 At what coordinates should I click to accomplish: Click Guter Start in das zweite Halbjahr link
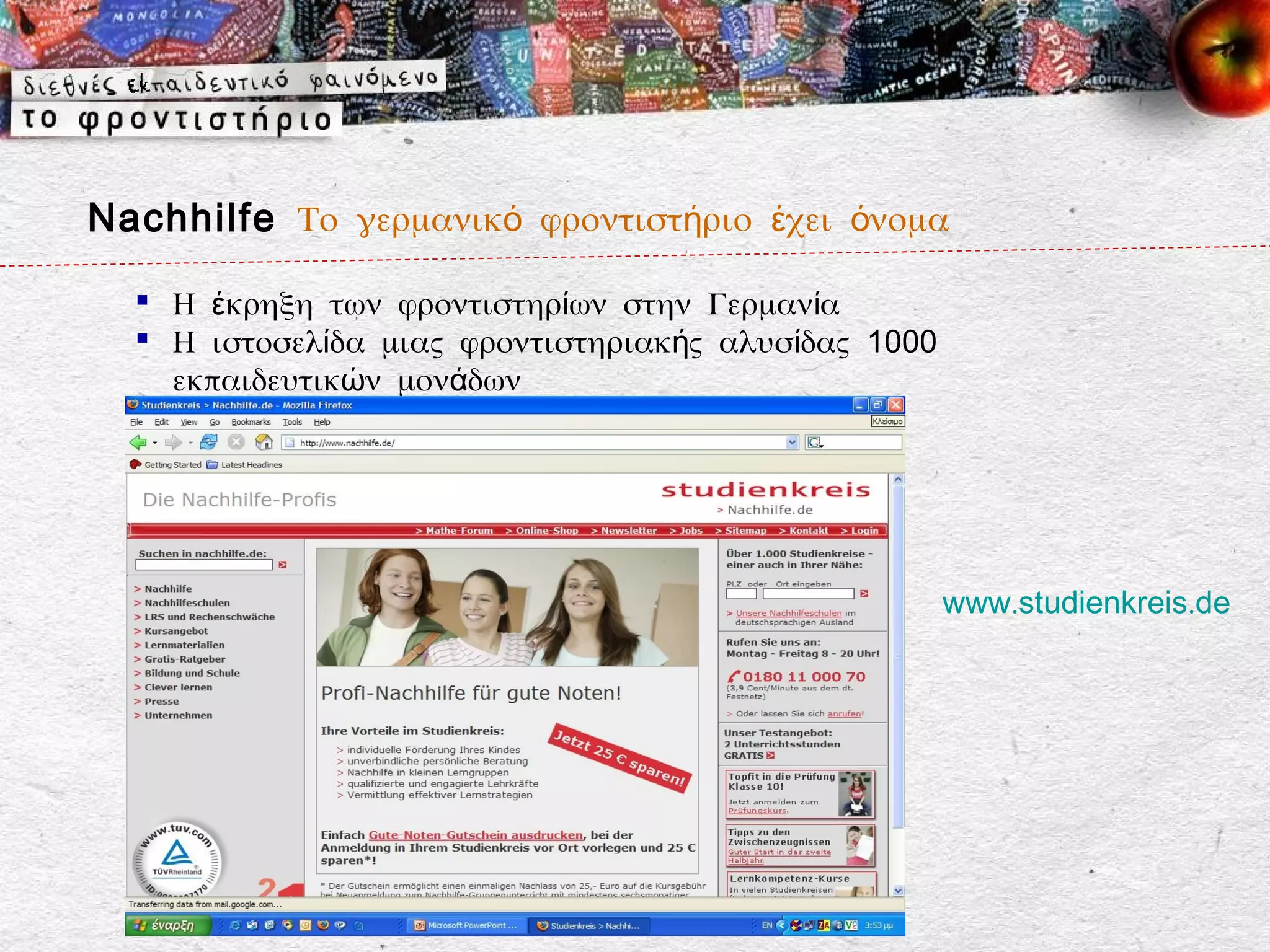click(x=779, y=856)
